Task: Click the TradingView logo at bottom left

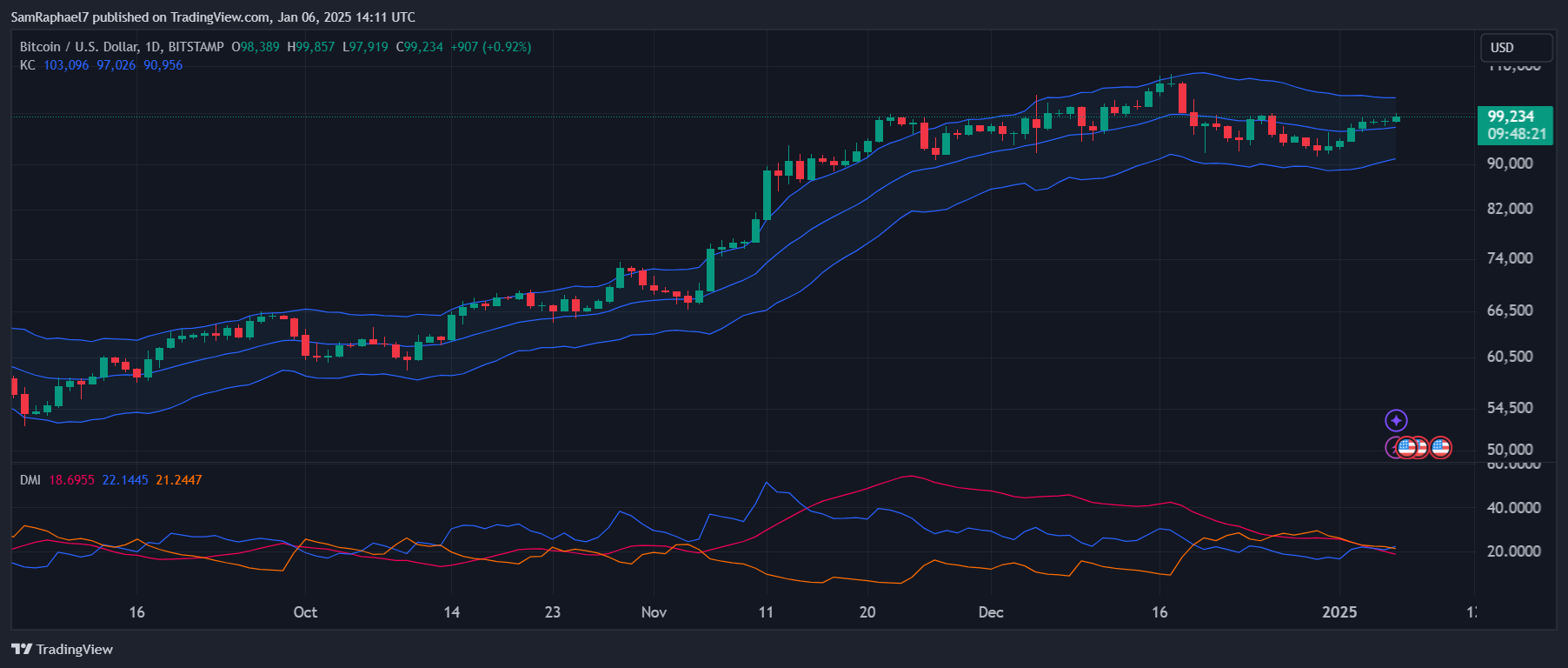Action: point(62,649)
